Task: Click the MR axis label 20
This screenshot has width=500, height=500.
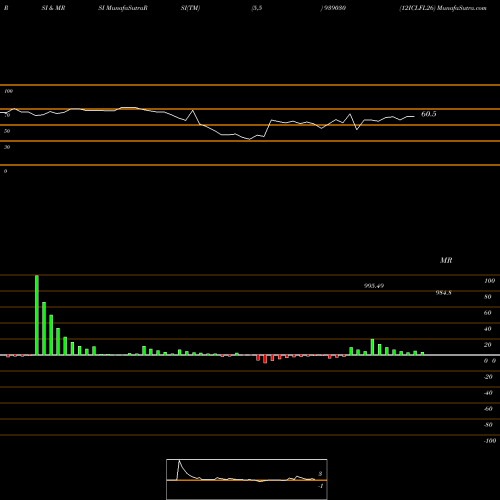Action: tap(488, 345)
